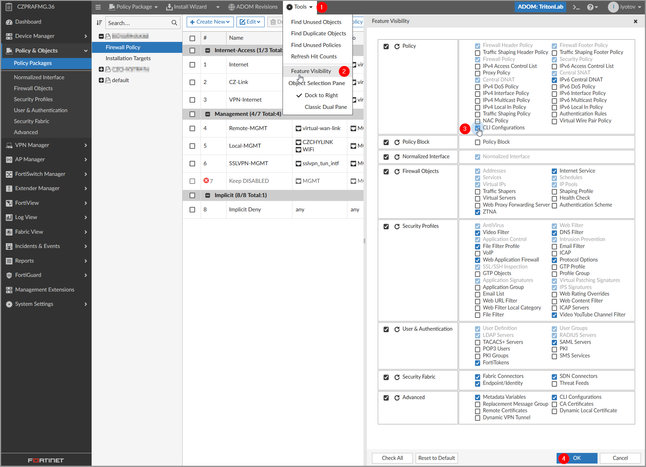Expand the default policy package tree node
The width and height of the screenshot is (646, 467).
[x=101, y=80]
